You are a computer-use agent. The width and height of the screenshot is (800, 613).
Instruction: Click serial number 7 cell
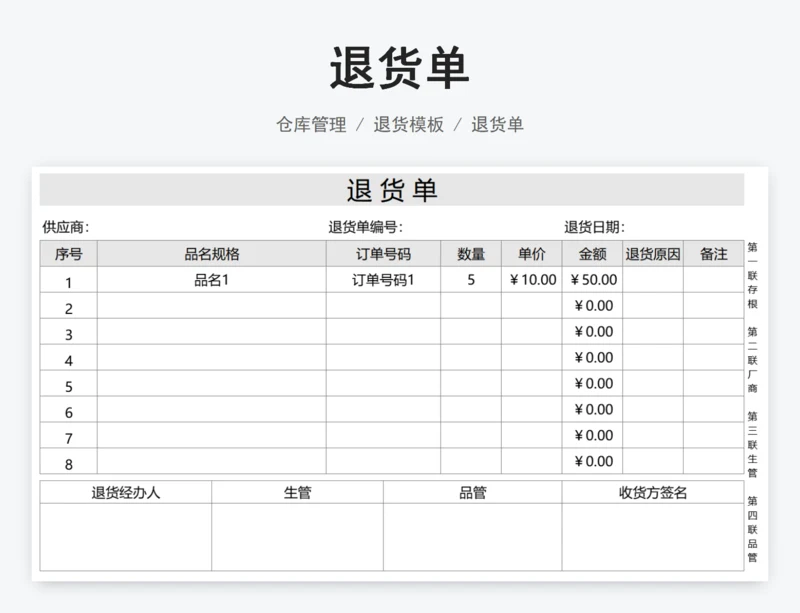(x=68, y=435)
